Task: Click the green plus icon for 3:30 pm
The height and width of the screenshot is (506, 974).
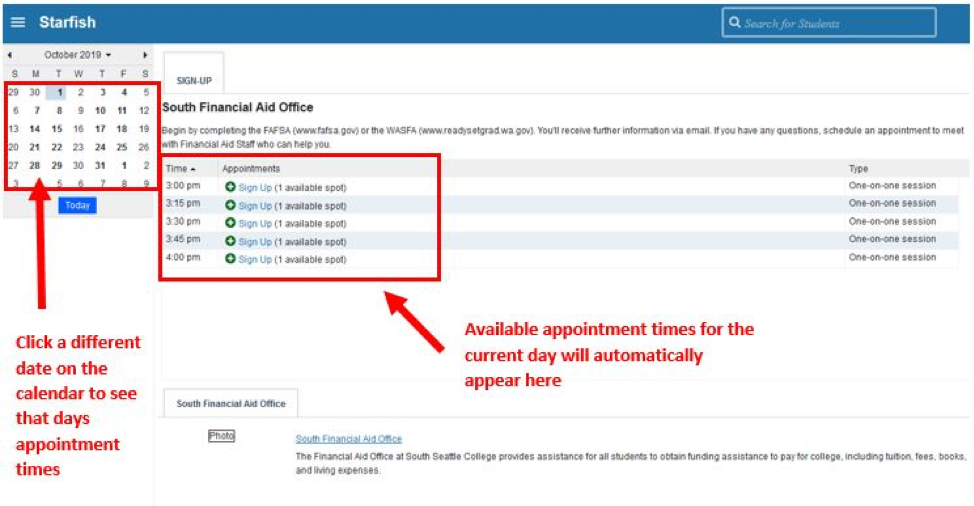Action: [230, 223]
